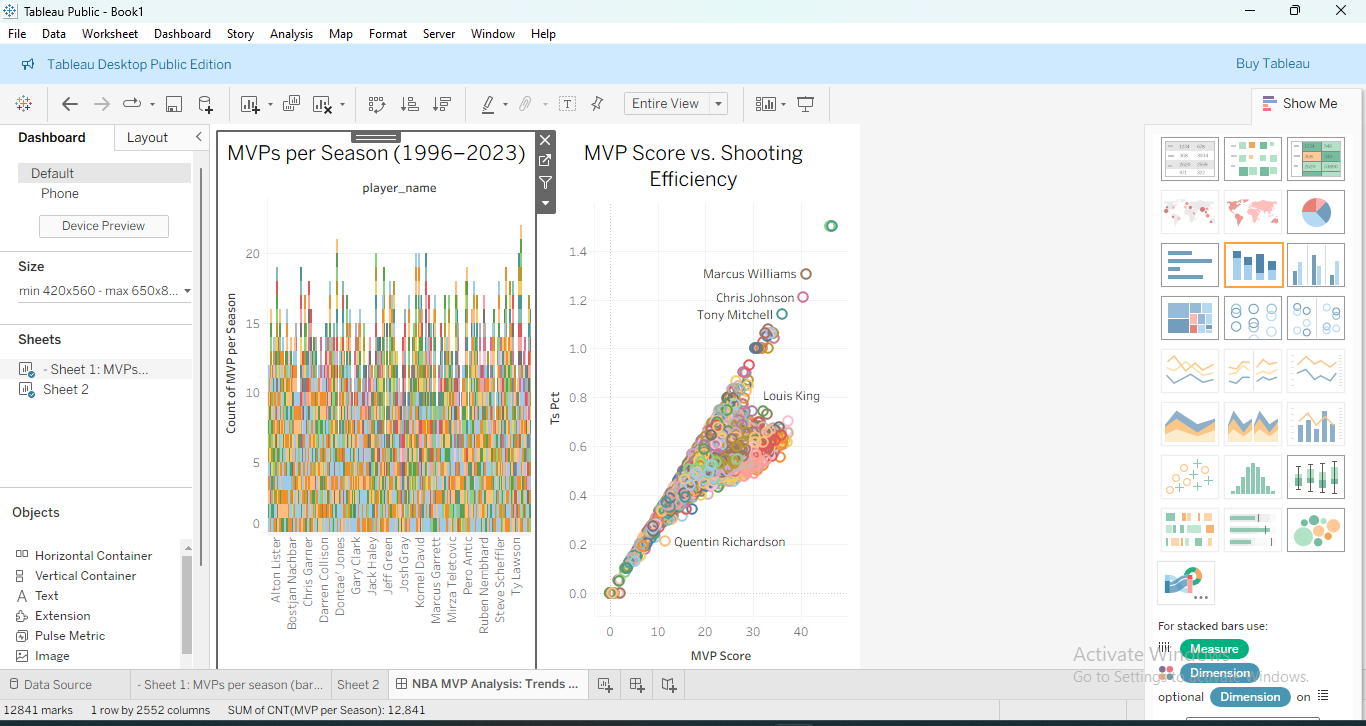1366x726 pixels.
Task: Enter presentation mode icon
Action: 806,104
